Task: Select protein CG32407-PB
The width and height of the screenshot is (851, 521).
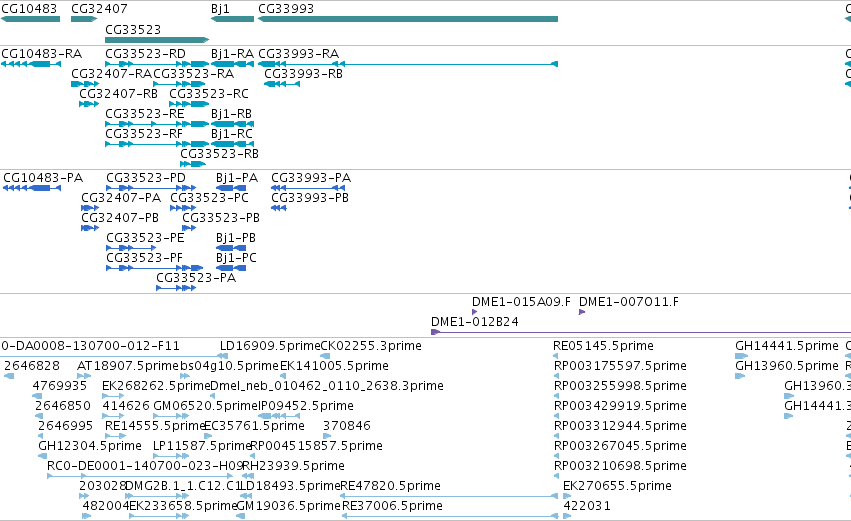Action: pyautogui.click(x=120, y=218)
